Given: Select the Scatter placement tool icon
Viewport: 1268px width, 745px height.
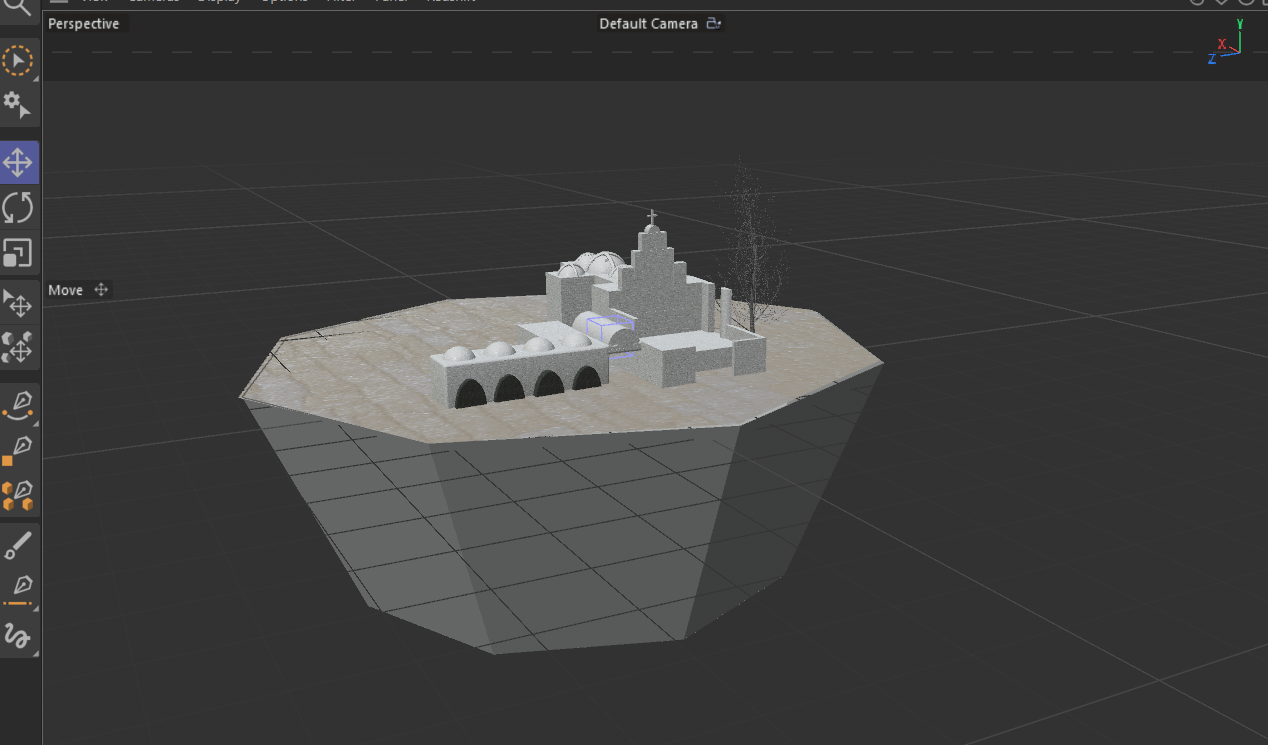Looking at the screenshot, I should (x=18, y=347).
